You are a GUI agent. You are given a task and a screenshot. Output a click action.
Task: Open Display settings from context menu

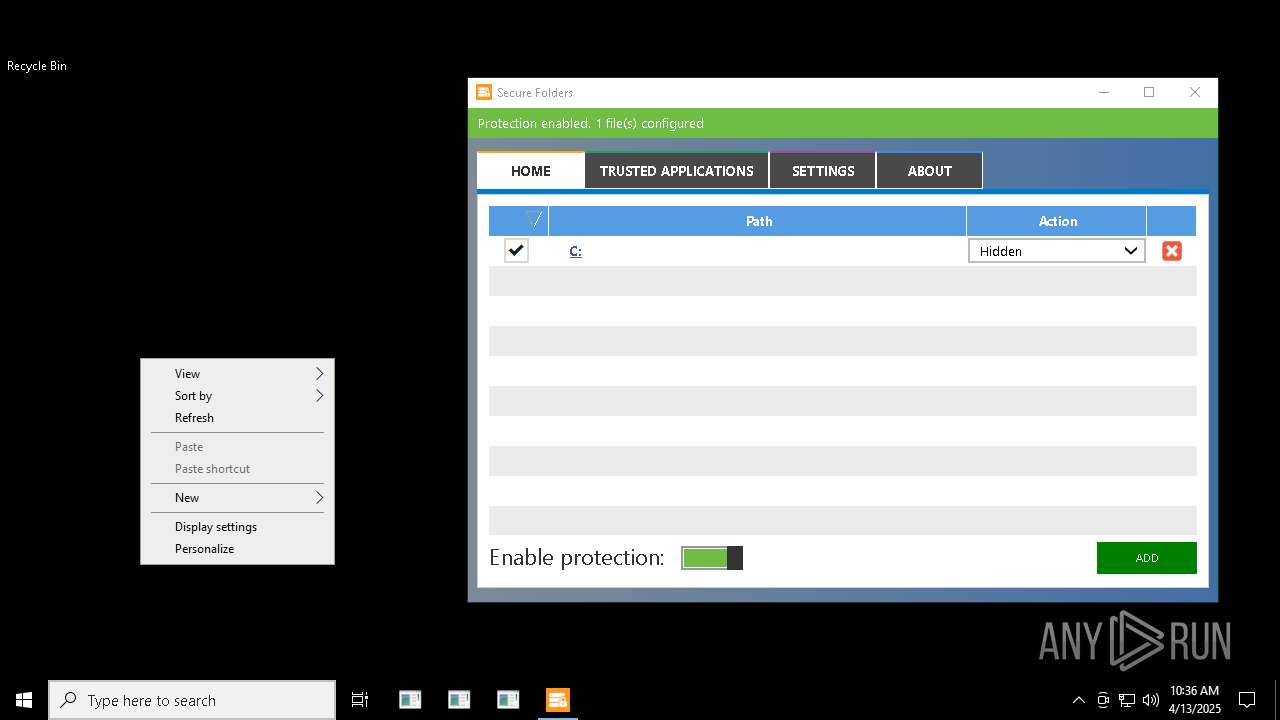tap(237, 527)
